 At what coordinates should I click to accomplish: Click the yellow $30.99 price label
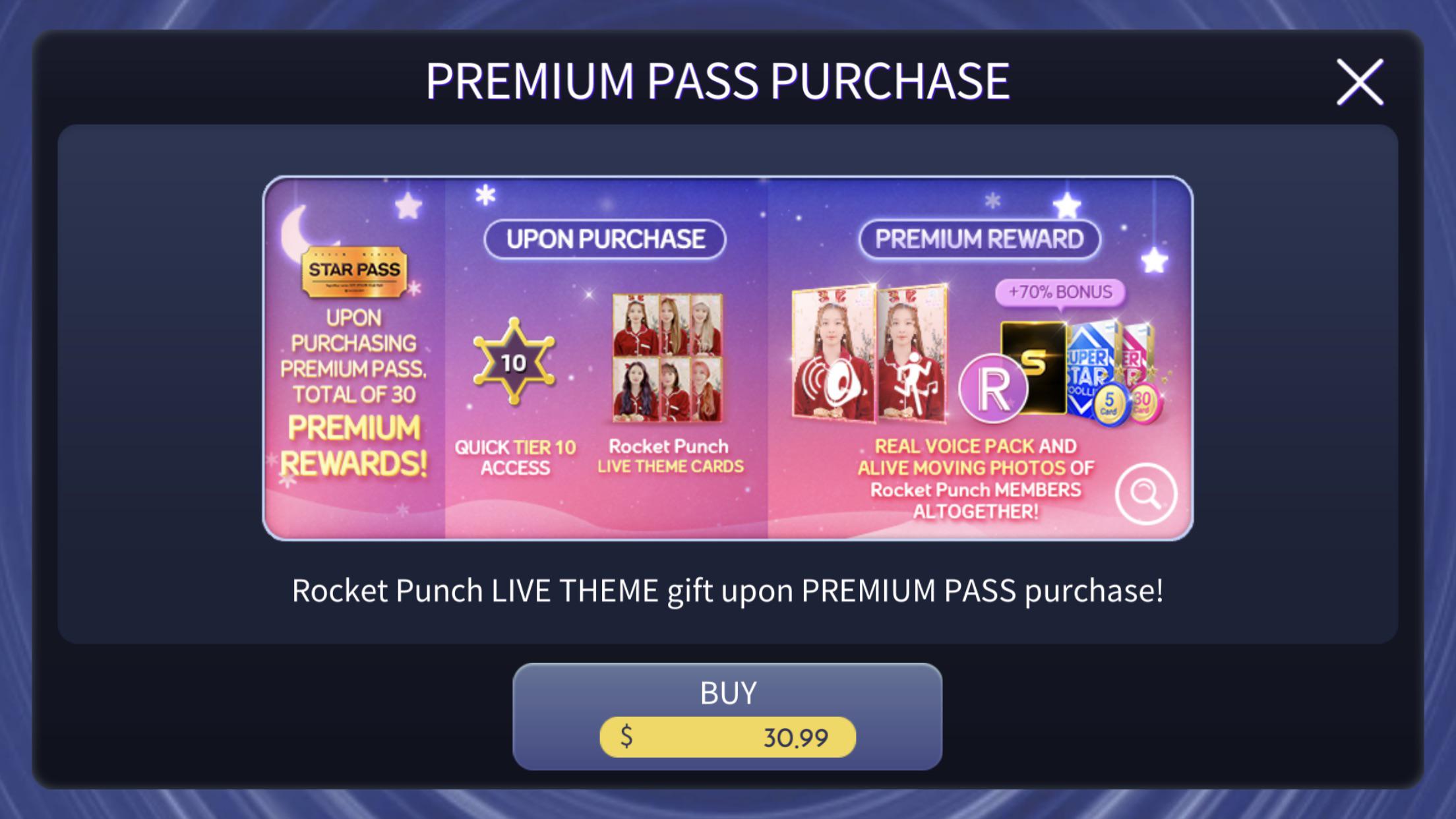pyautogui.click(x=727, y=737)
